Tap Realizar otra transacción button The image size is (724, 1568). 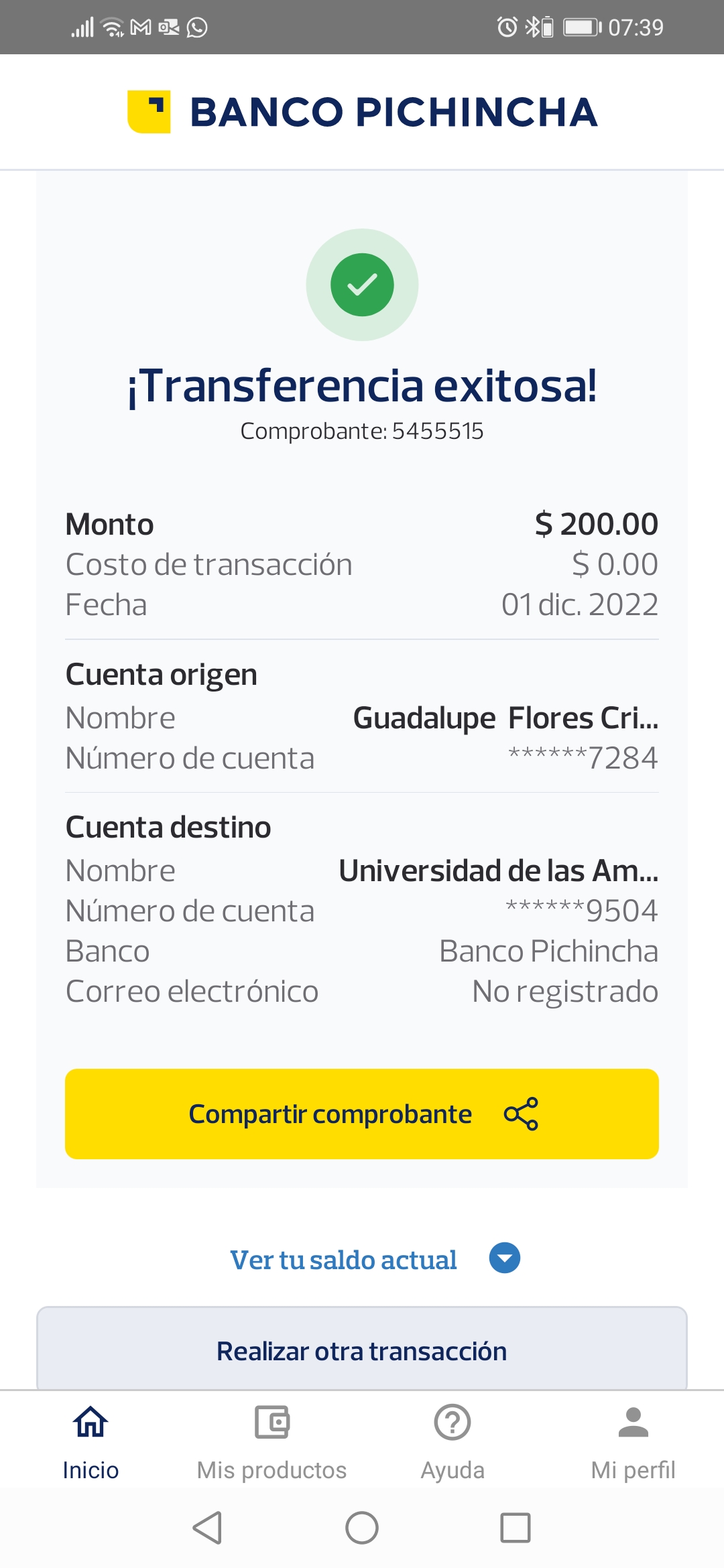362,1351
